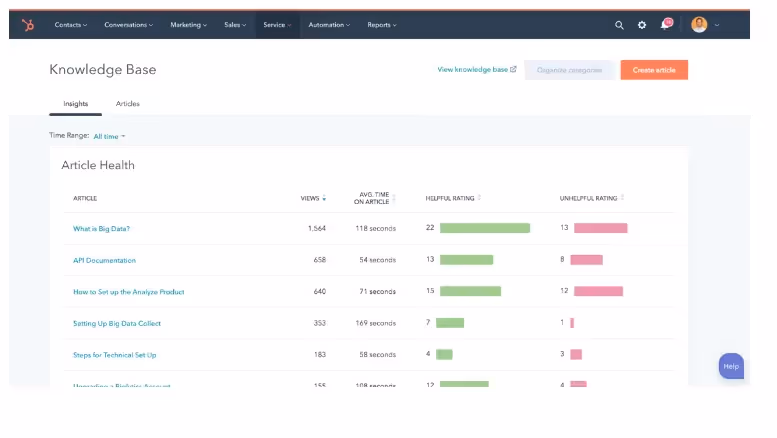Sort by Helpful Rating column

click(x=453, y=198)
